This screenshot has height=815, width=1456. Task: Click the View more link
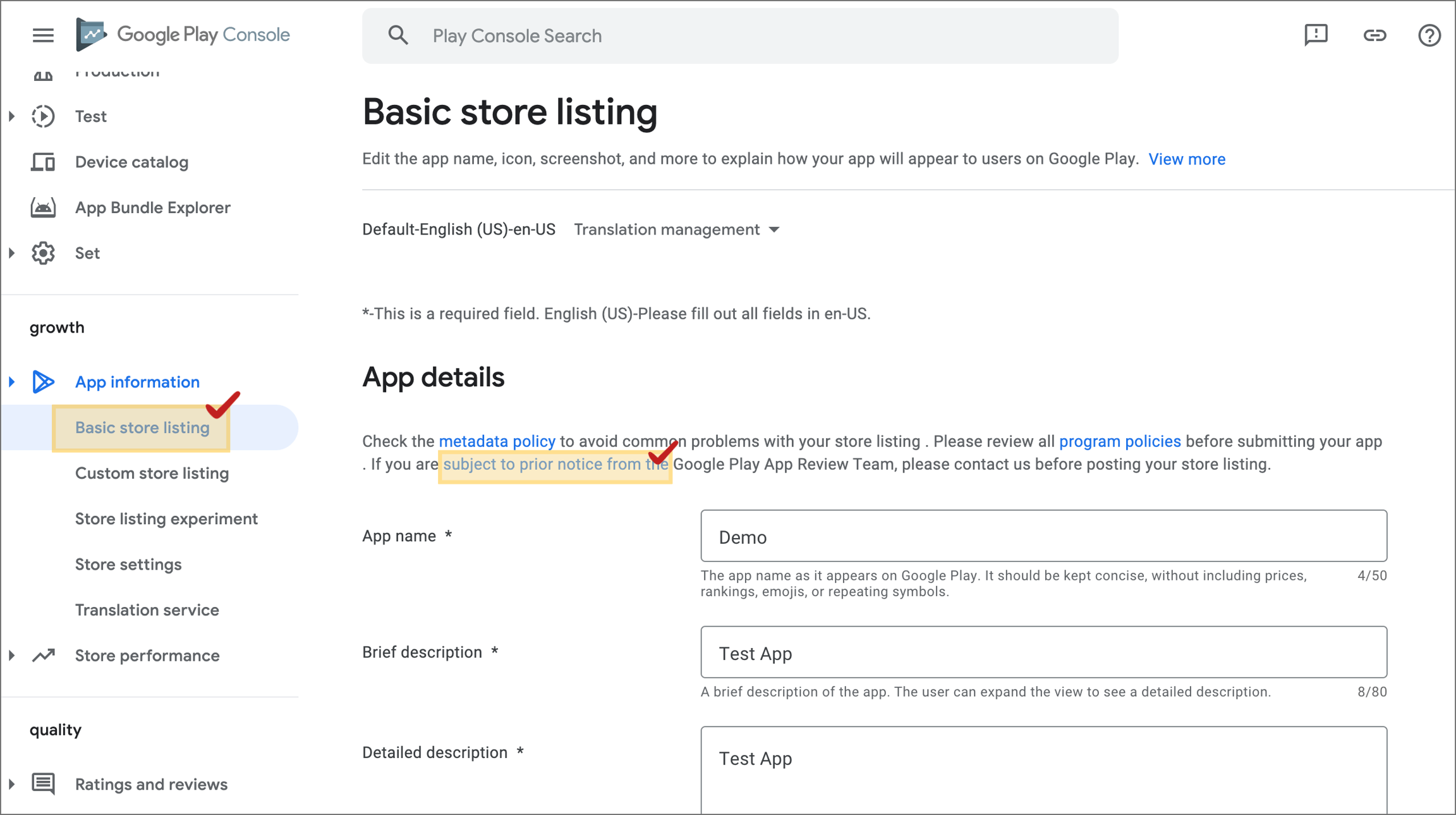[1186, 159]
